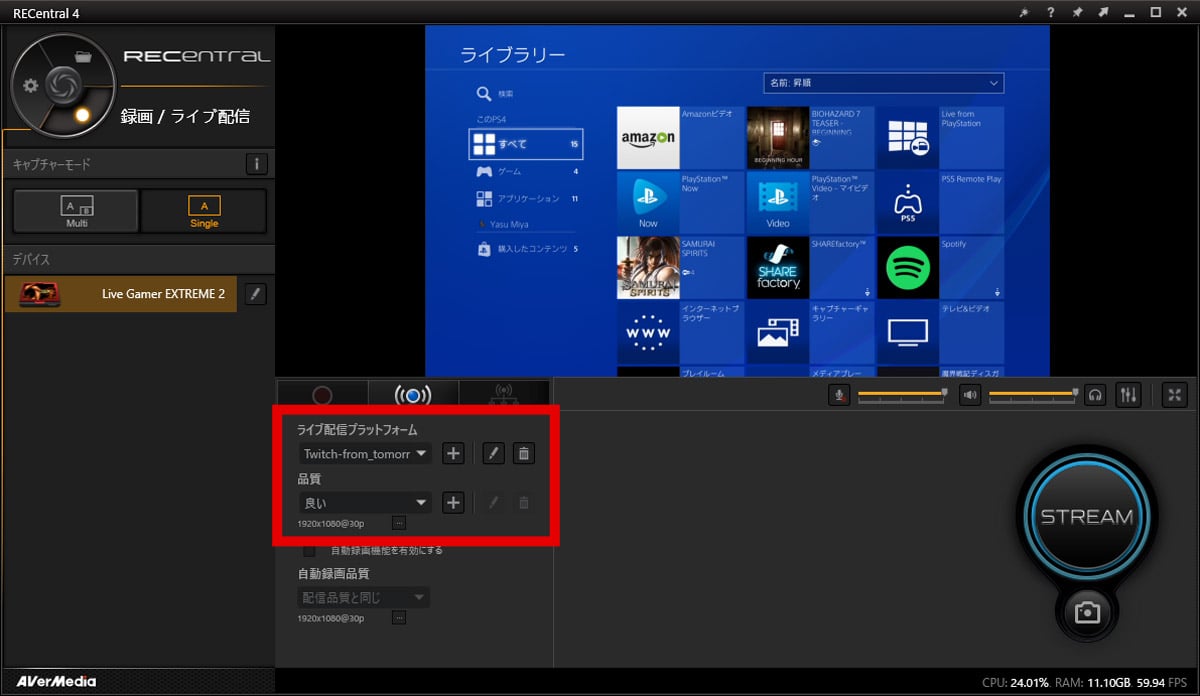Select ゲーム category in the PS4 preview
Viewport: 1200px width, 696px height.
coord(527,172)
